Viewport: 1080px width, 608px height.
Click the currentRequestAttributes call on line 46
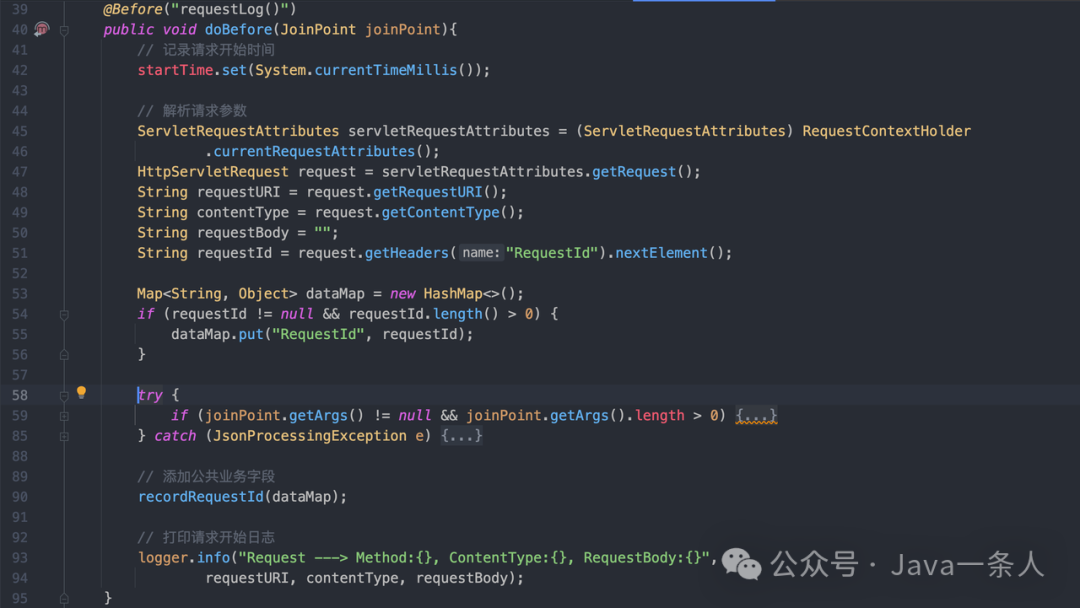click(314, 151)
